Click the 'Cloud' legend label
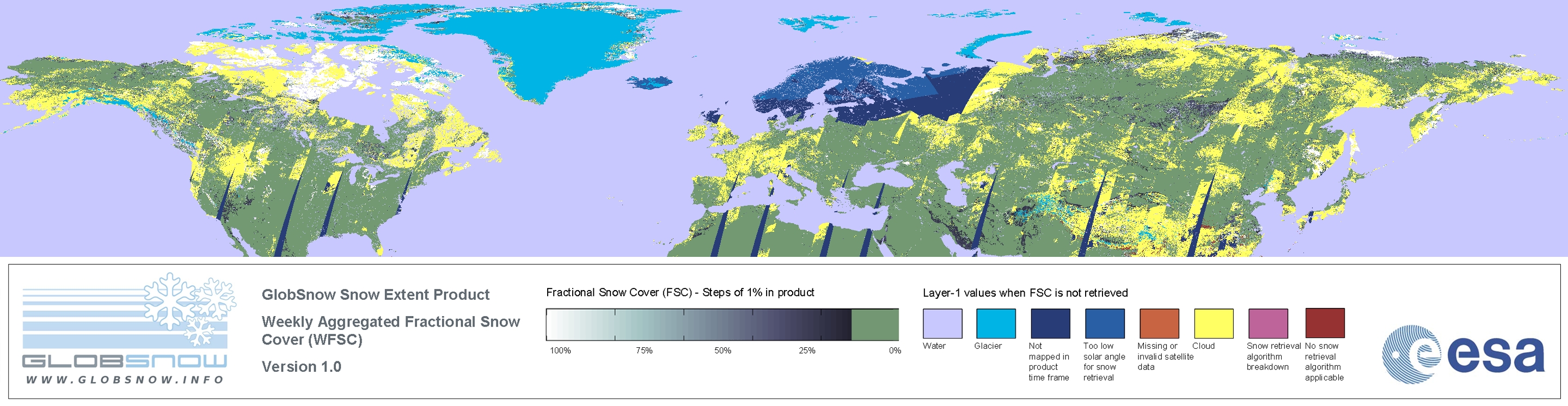The width and height of the screenshot is (1568, 406). point(1203,346)
